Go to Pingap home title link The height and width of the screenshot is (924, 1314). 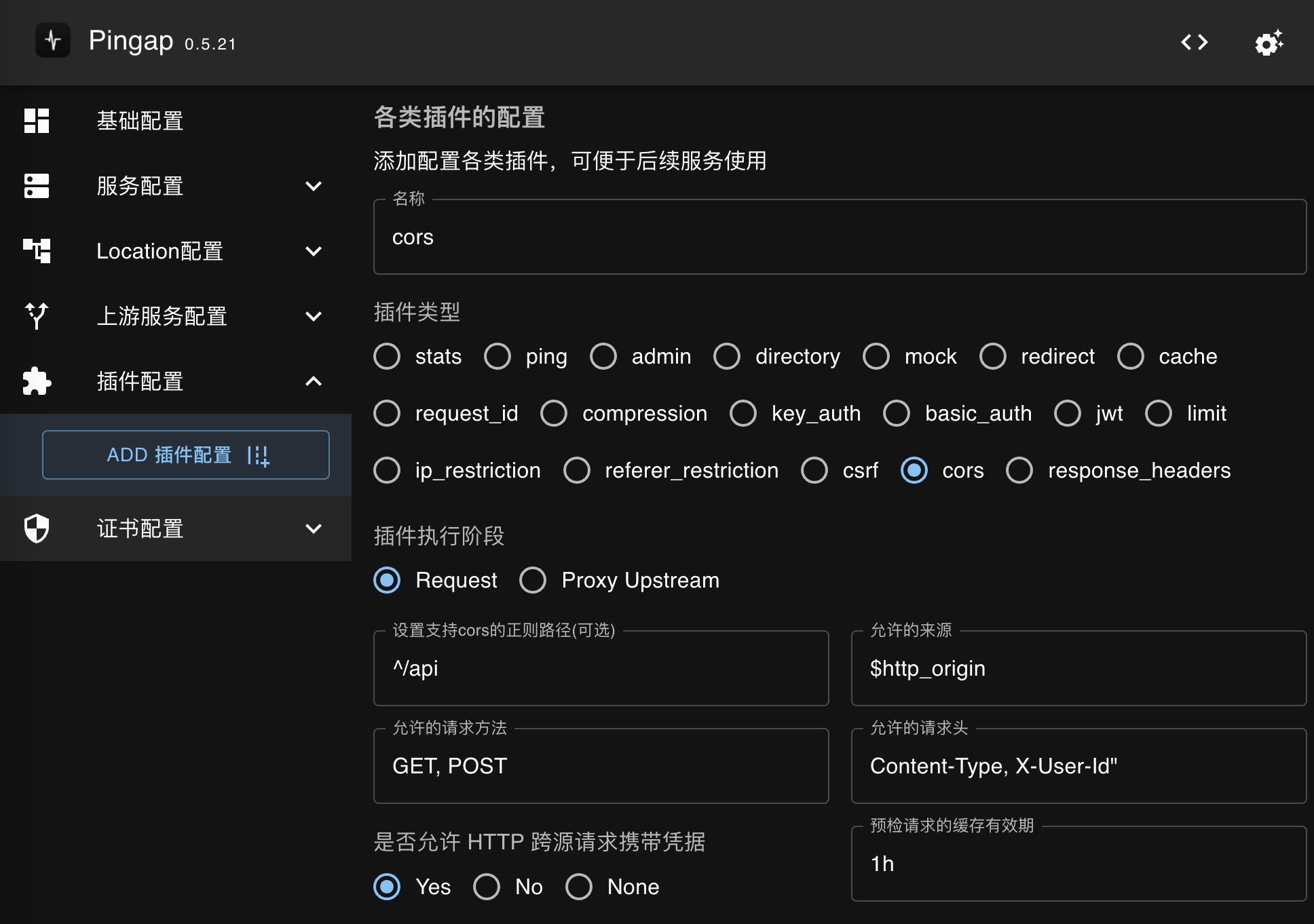[131, 41]
